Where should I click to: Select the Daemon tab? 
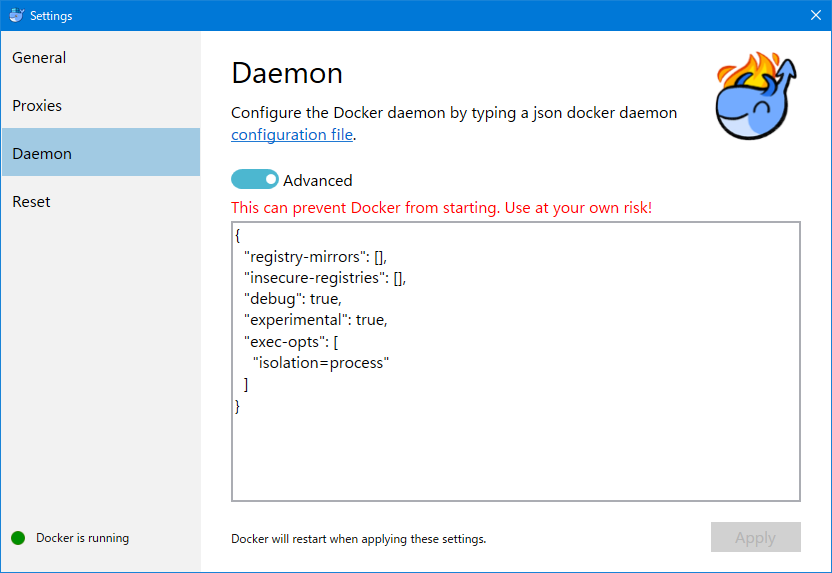(x=101, y=153)
